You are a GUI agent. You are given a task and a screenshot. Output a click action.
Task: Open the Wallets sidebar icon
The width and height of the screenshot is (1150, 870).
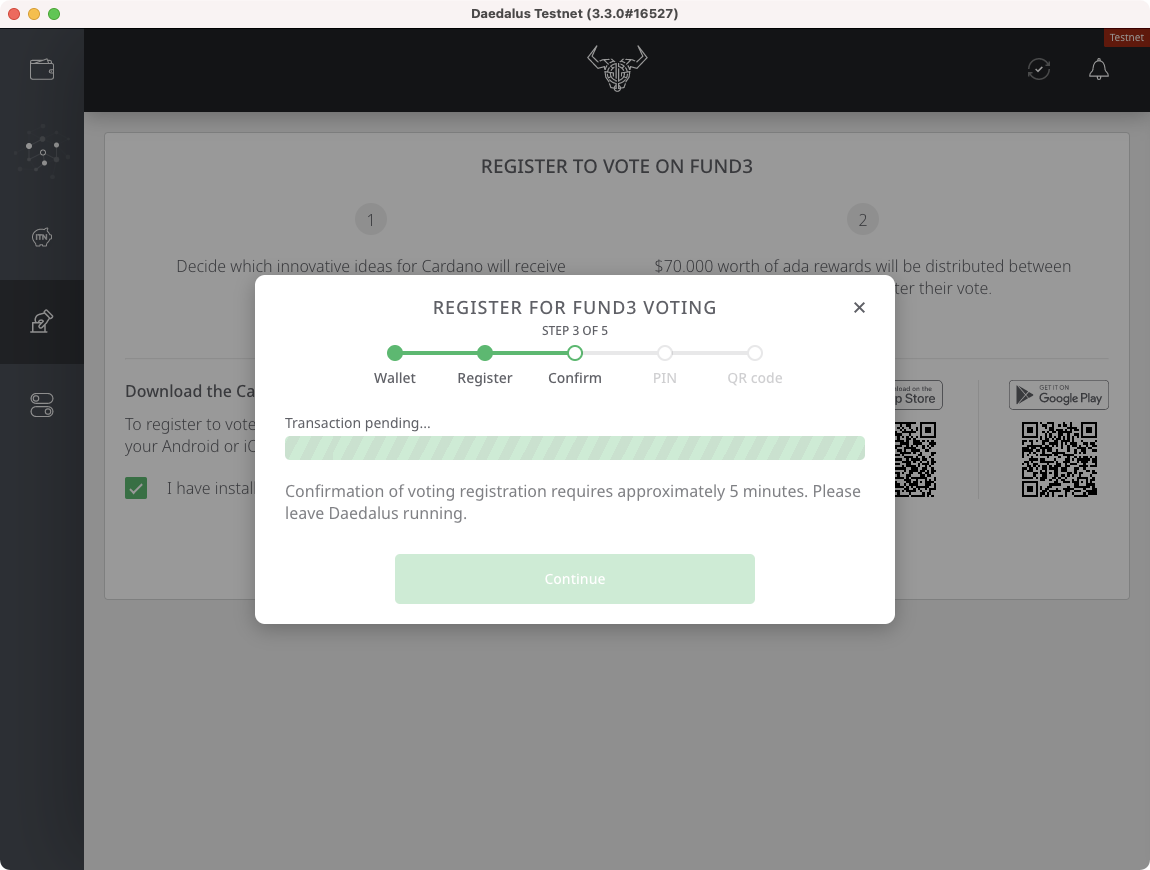point(42,70)
